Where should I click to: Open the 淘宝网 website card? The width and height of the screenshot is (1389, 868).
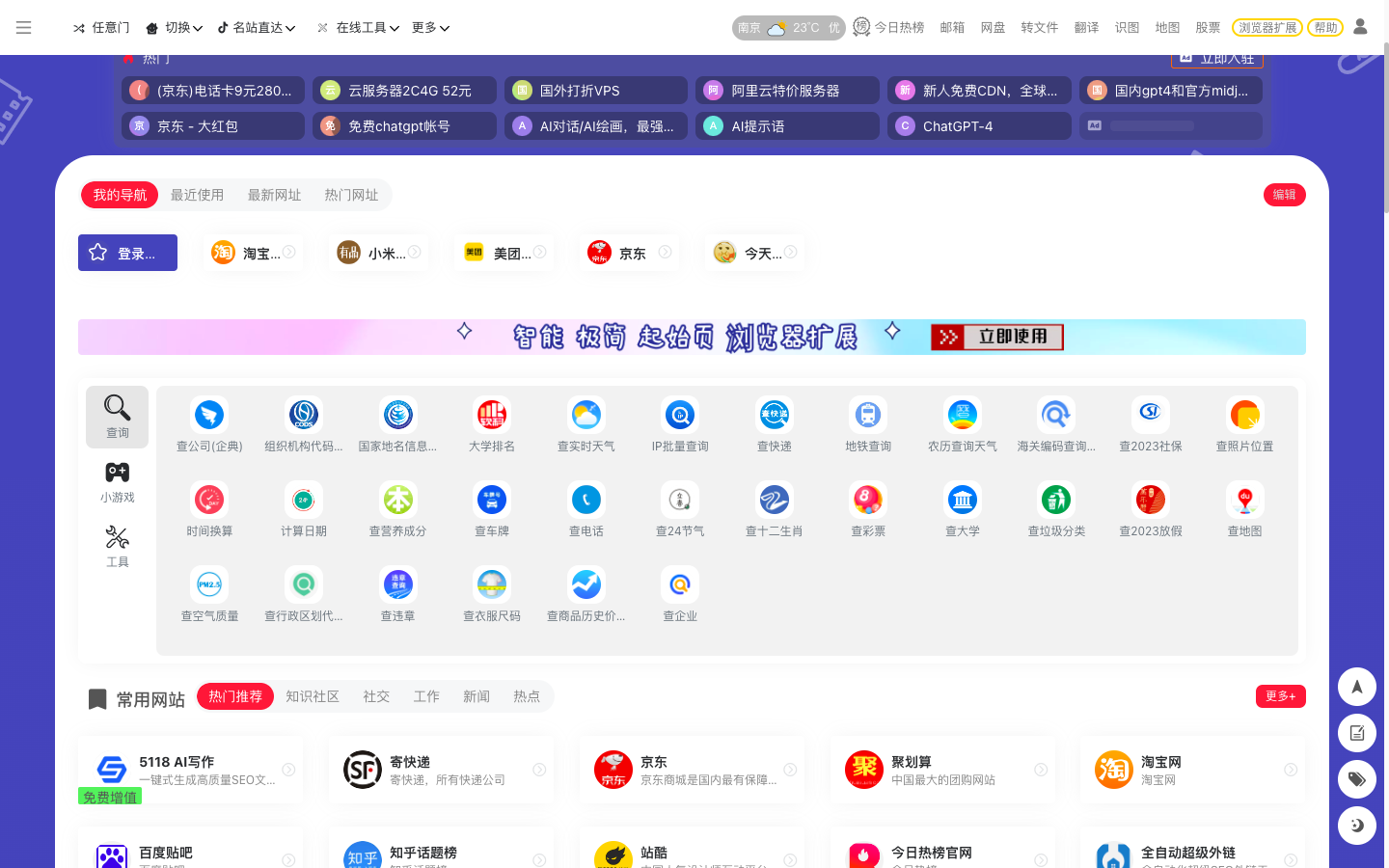click(x=1192, y=770)
